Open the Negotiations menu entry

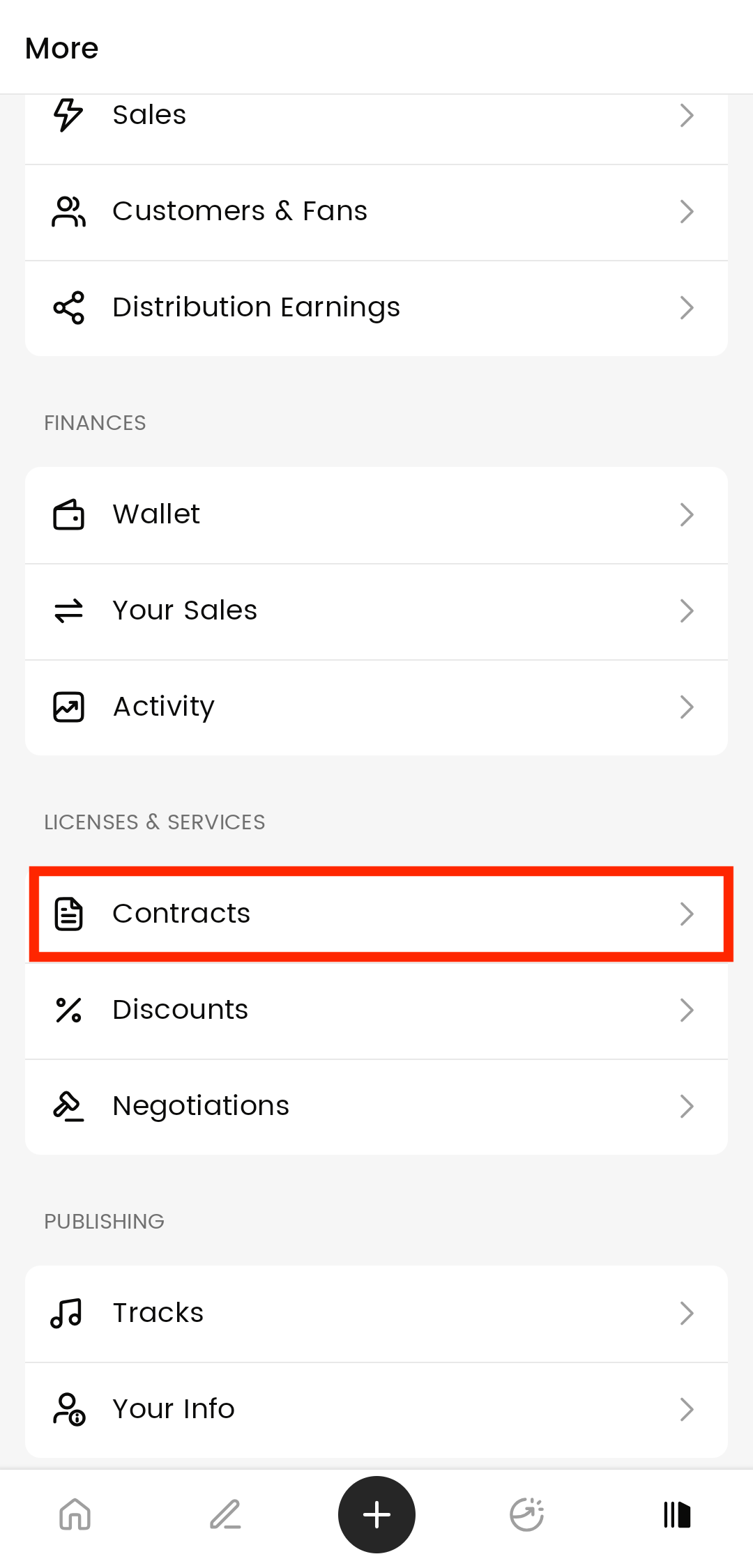[x=376, y=1107]
